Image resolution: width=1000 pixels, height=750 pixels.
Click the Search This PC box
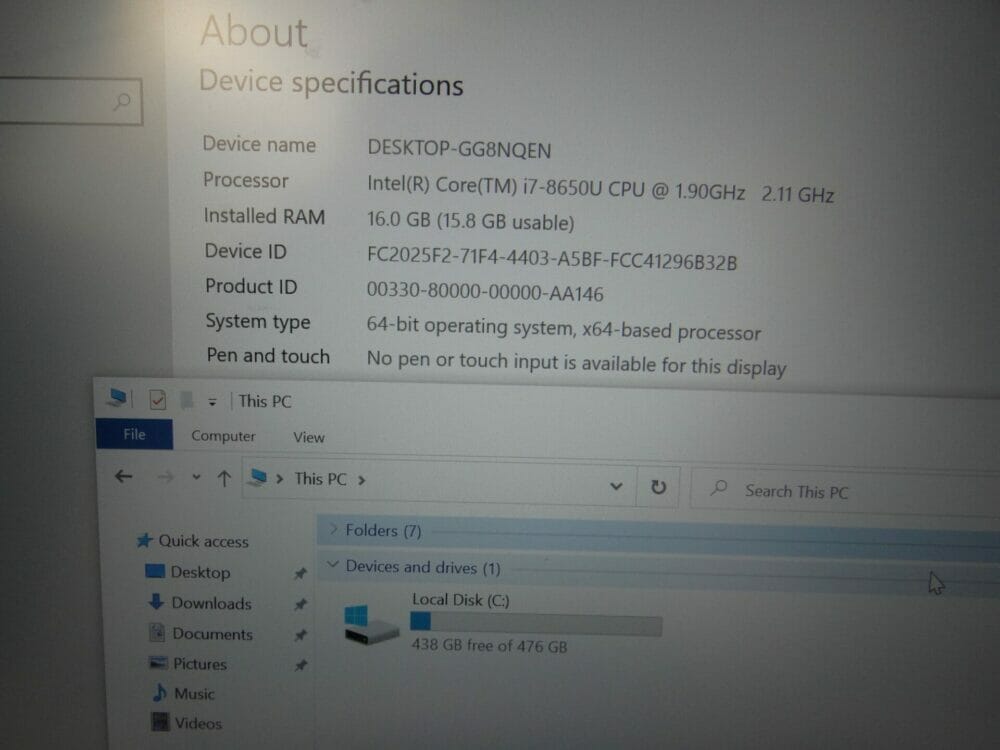click(845, 492)
